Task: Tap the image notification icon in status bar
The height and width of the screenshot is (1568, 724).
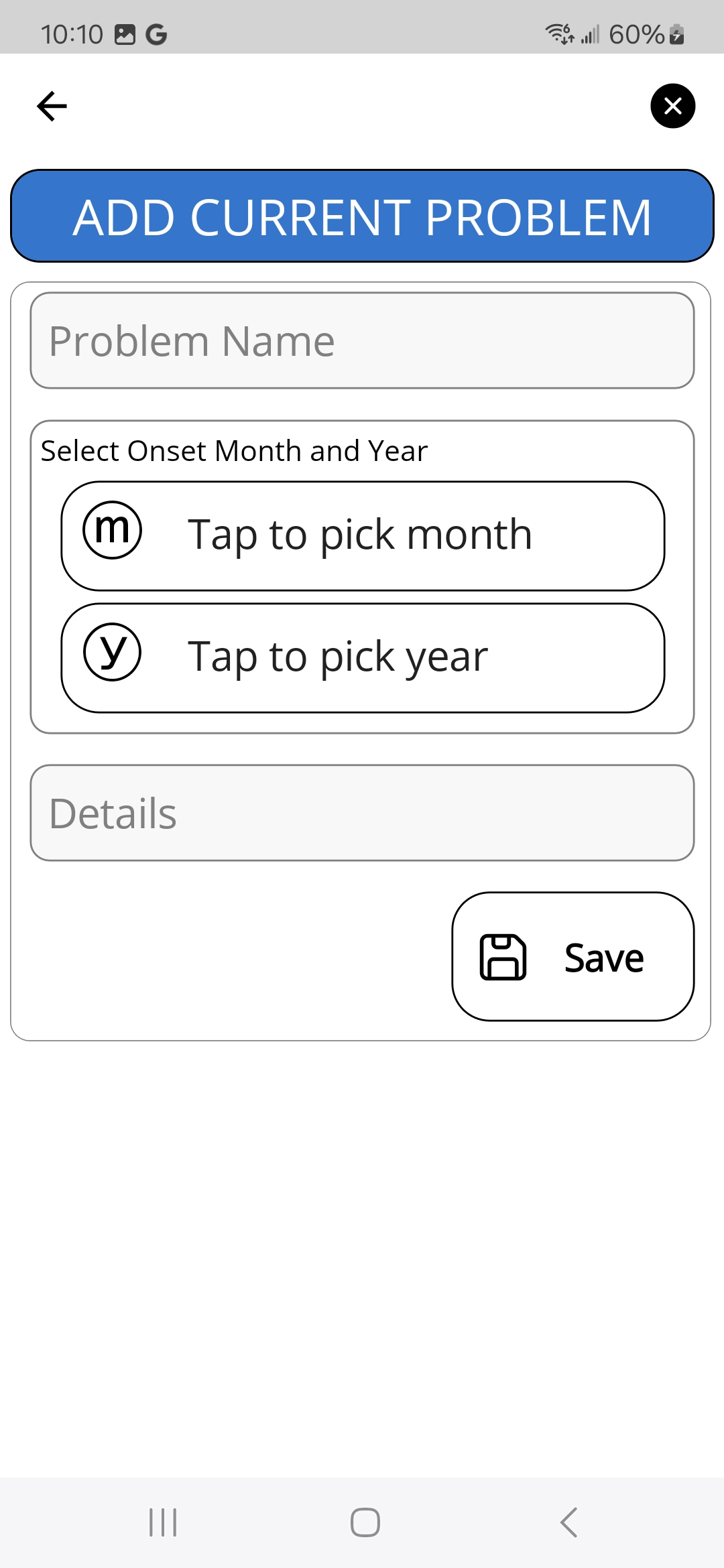Action: [x=125, y=34]
